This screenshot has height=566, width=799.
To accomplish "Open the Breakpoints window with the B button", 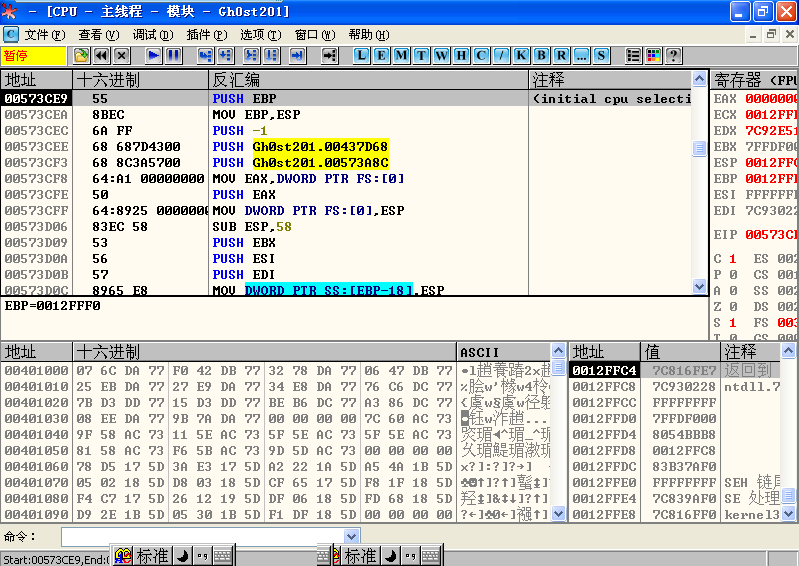I will (541, 56).
